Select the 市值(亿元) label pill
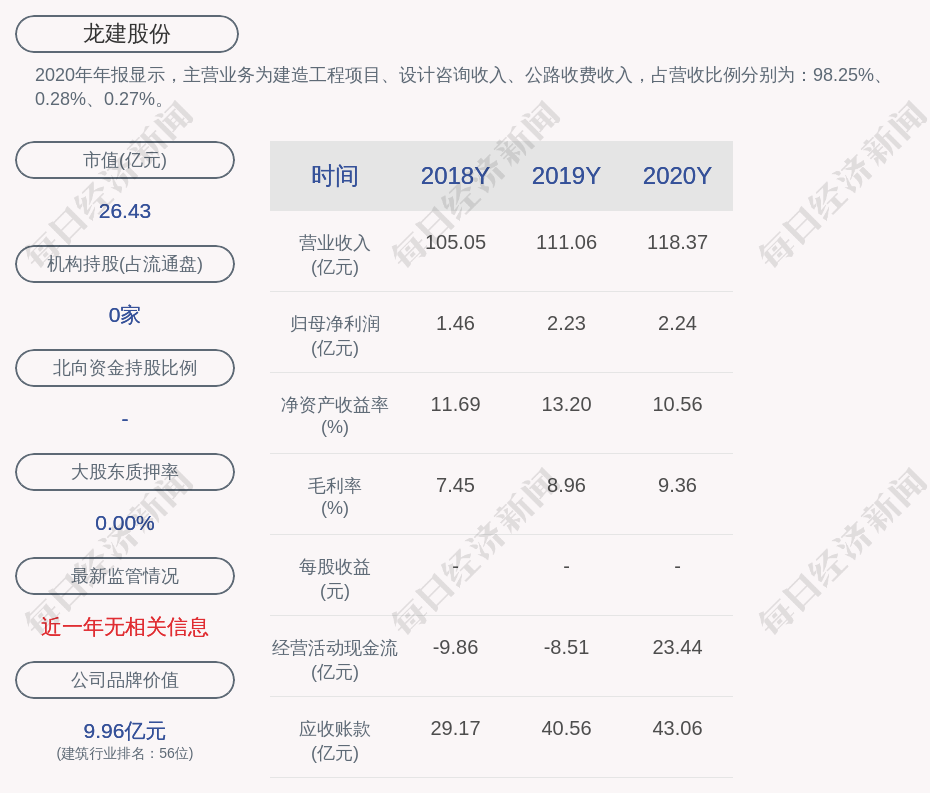 [125, 160]
